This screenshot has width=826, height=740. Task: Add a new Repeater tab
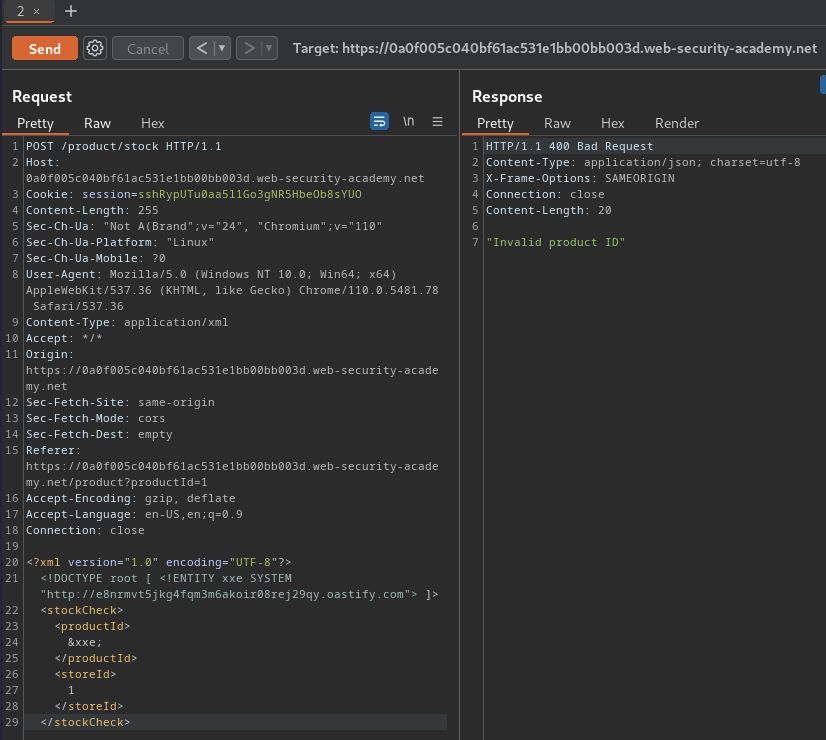pos(71,11)
